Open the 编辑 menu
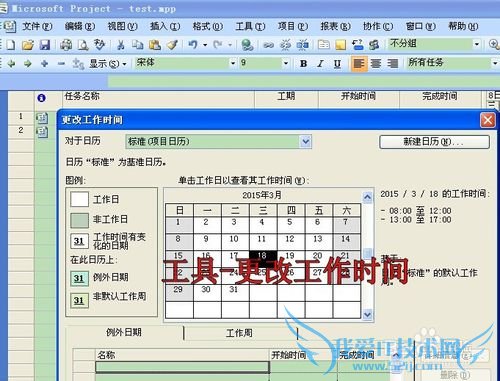 [80, 26]
